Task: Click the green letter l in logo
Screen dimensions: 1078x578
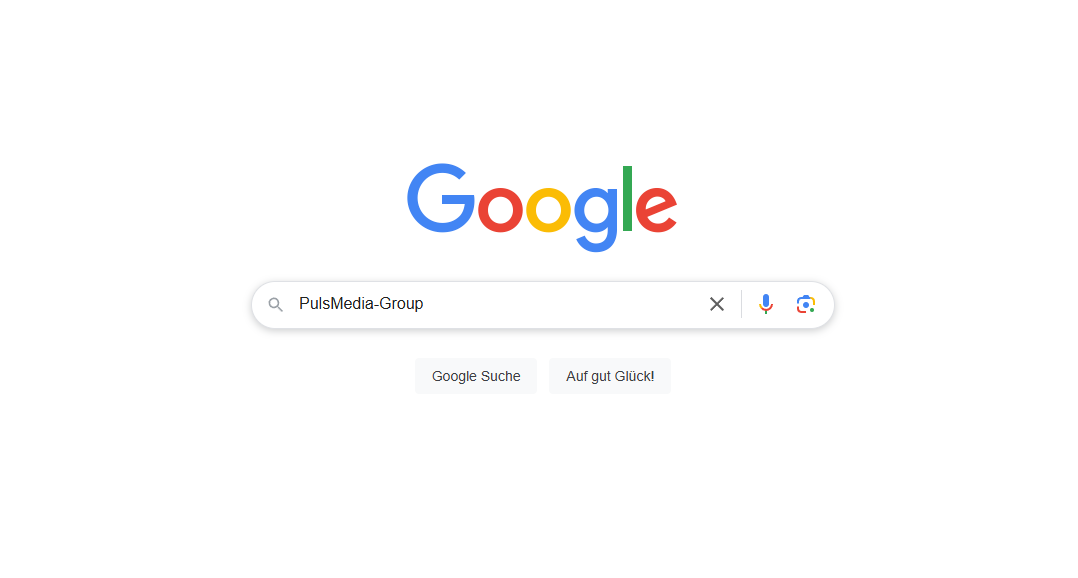Action: coord(627,198)
